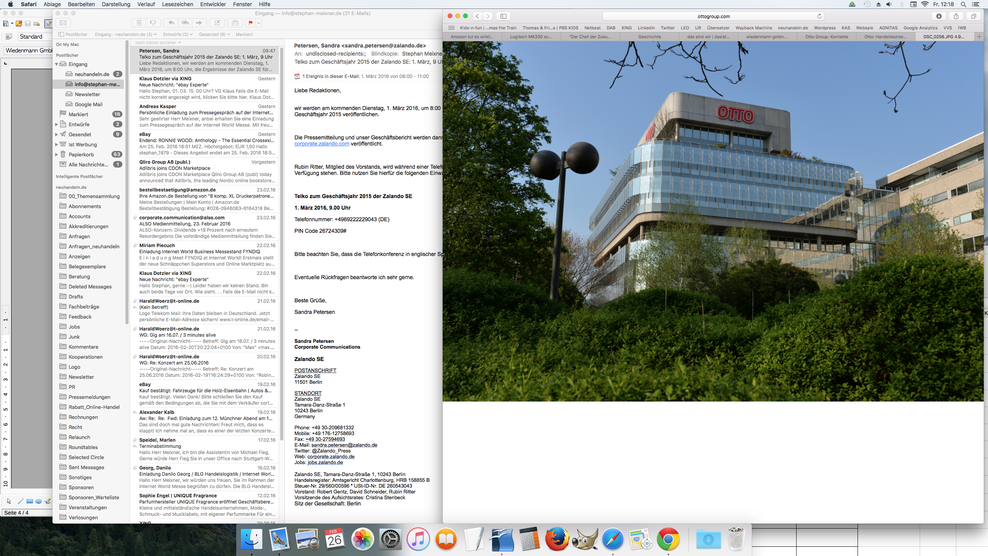Expand the Entwürfe mailbox

pyautogui.click(x=56, y=125)
